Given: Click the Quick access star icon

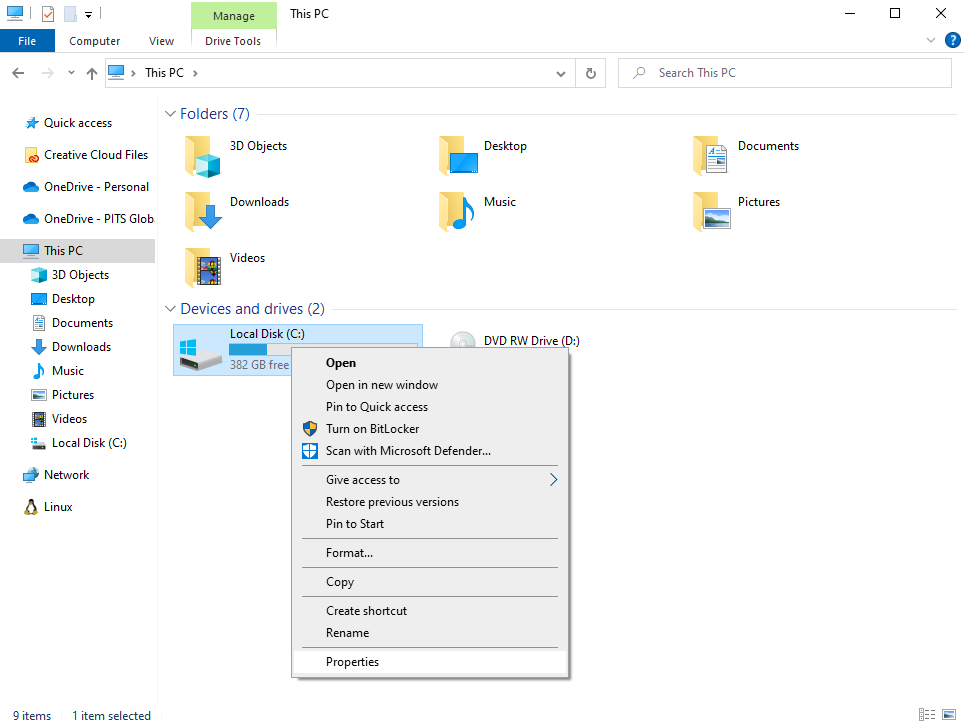Looking at the screenshot, I should 31,123.
